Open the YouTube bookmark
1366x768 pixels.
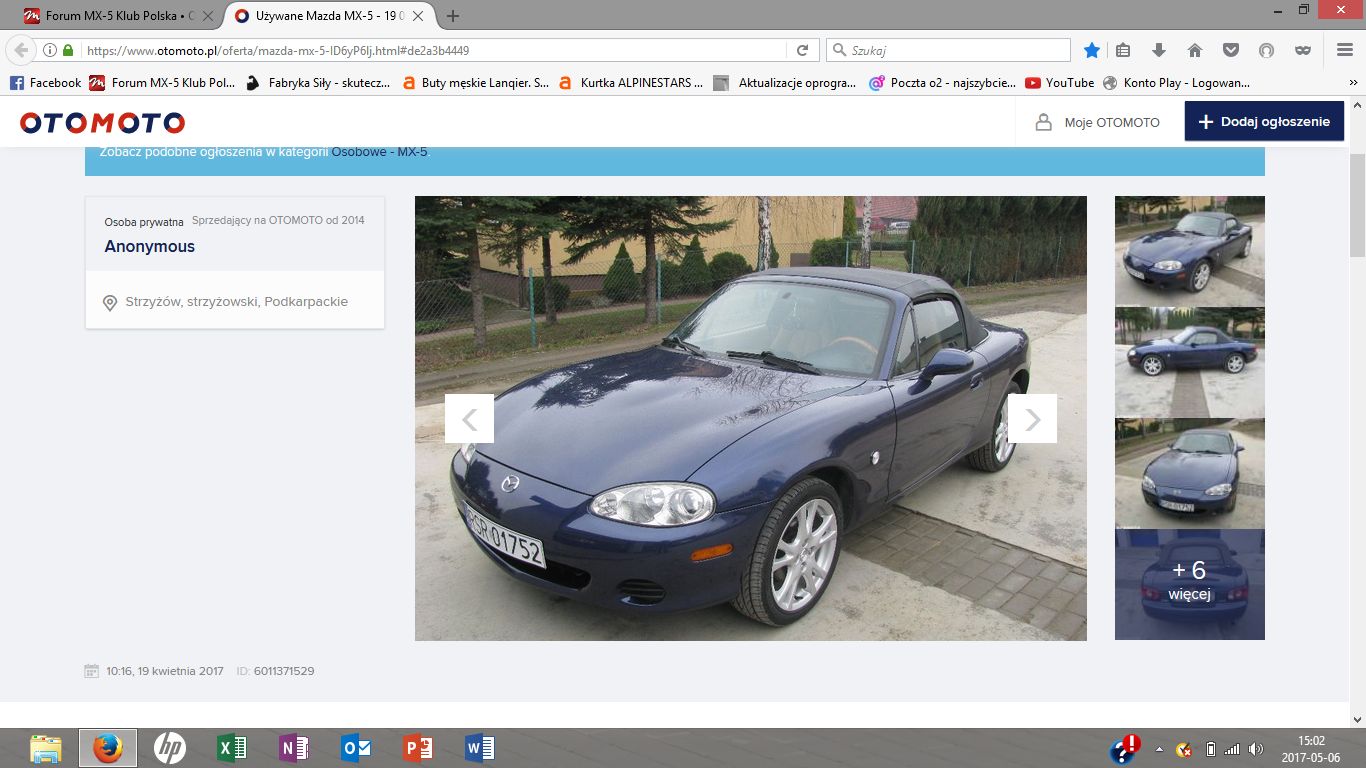coord(1059,83)
